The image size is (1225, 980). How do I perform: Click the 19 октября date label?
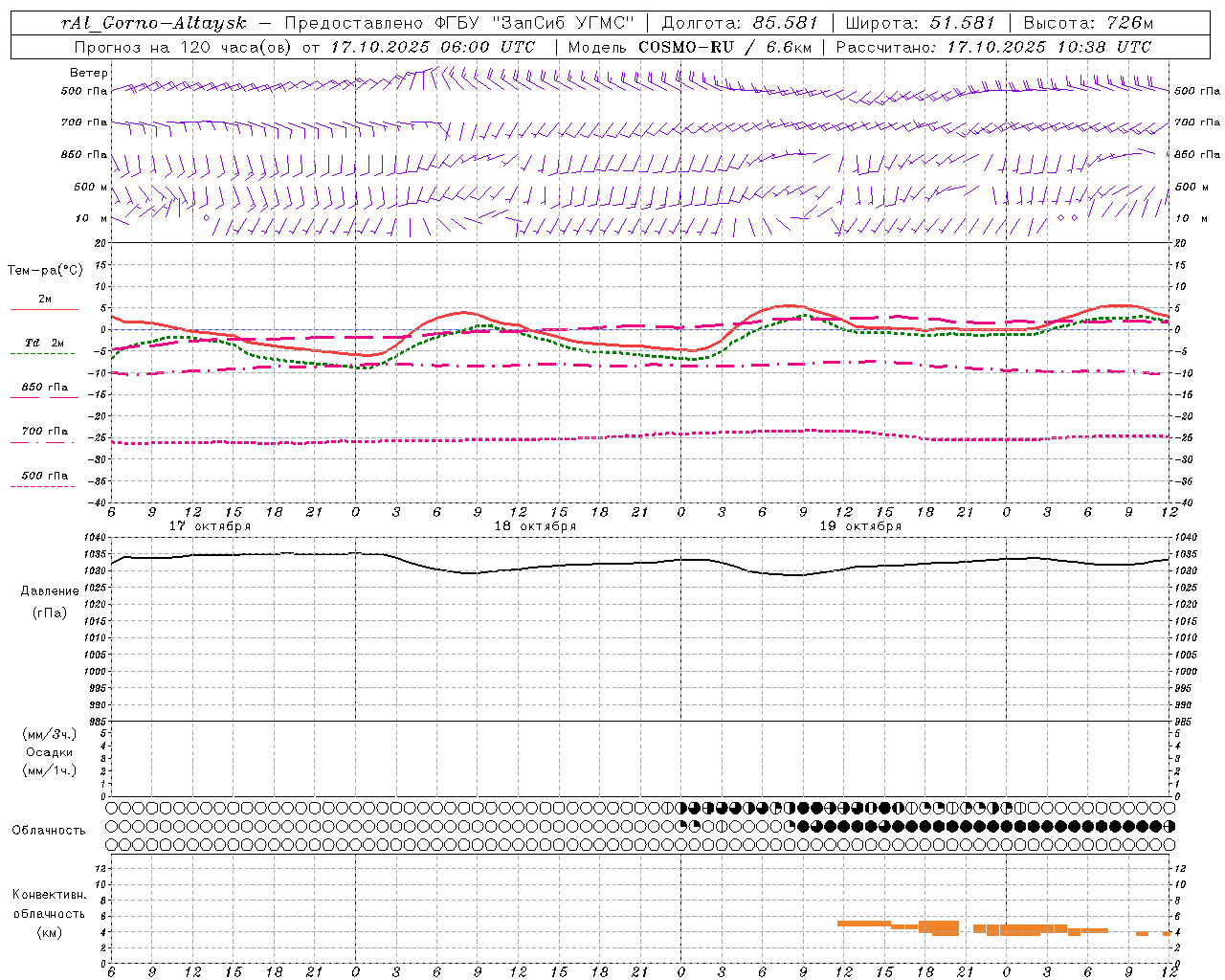pos(861,526)
